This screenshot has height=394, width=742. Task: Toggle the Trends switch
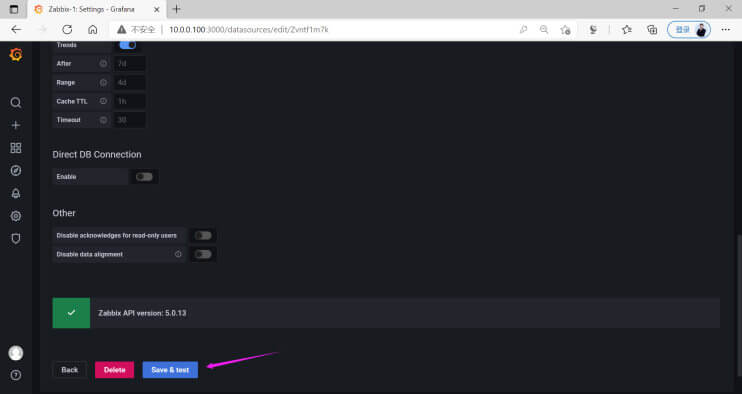pos(128,45)
